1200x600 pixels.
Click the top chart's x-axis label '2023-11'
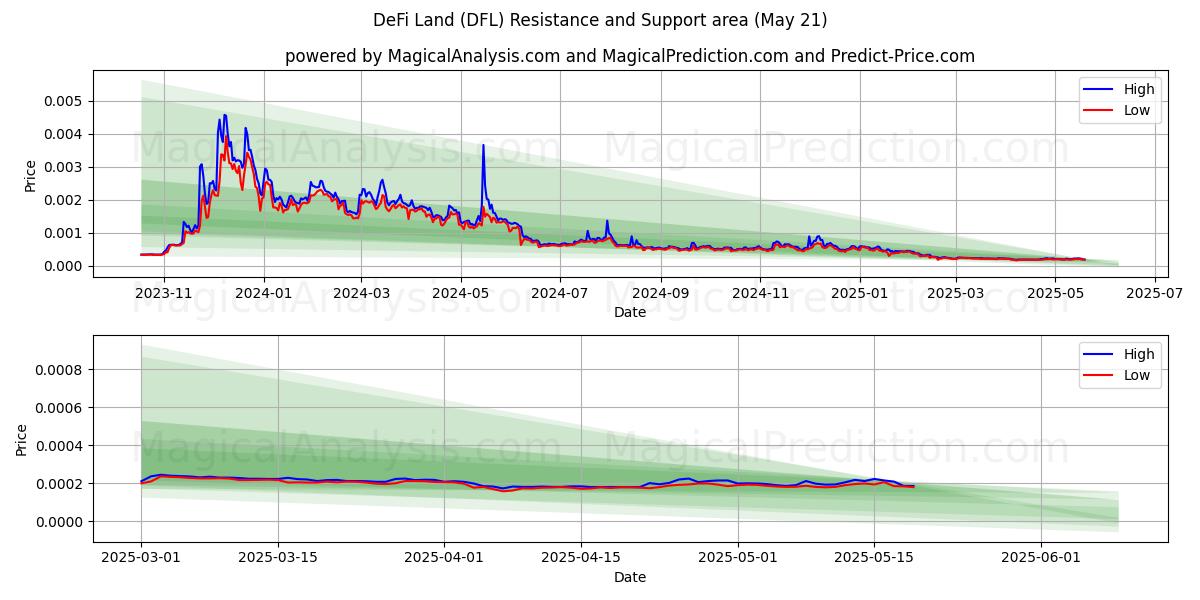pos(164,293)
